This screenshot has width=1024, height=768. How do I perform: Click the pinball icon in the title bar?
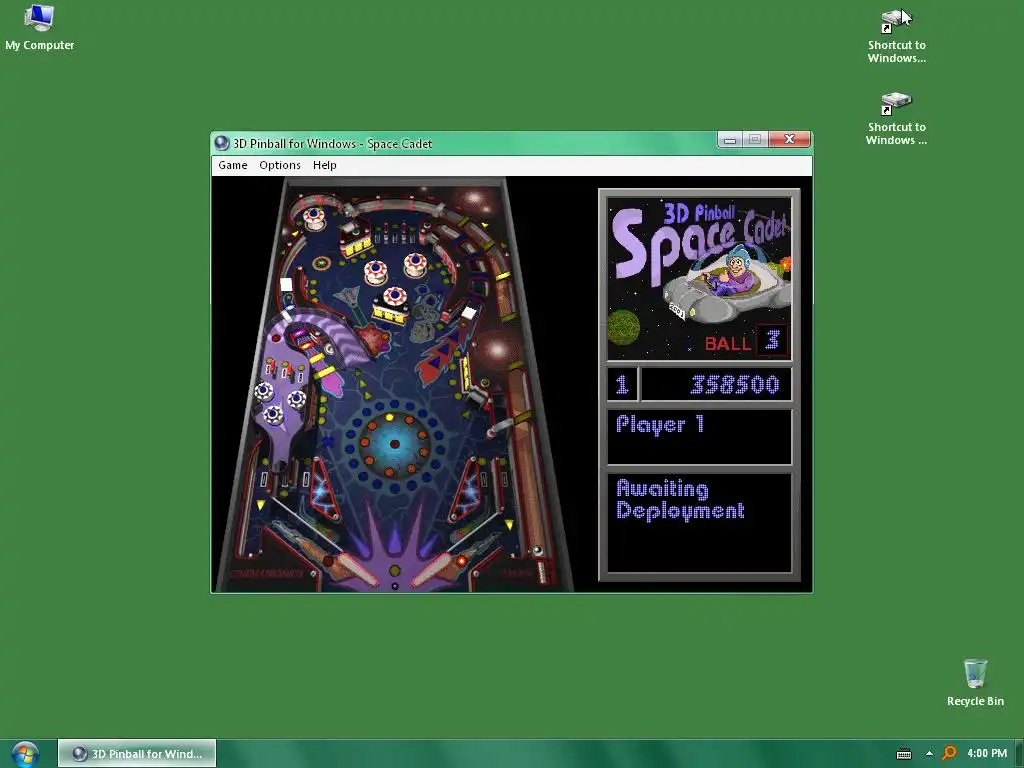point(221,143)
